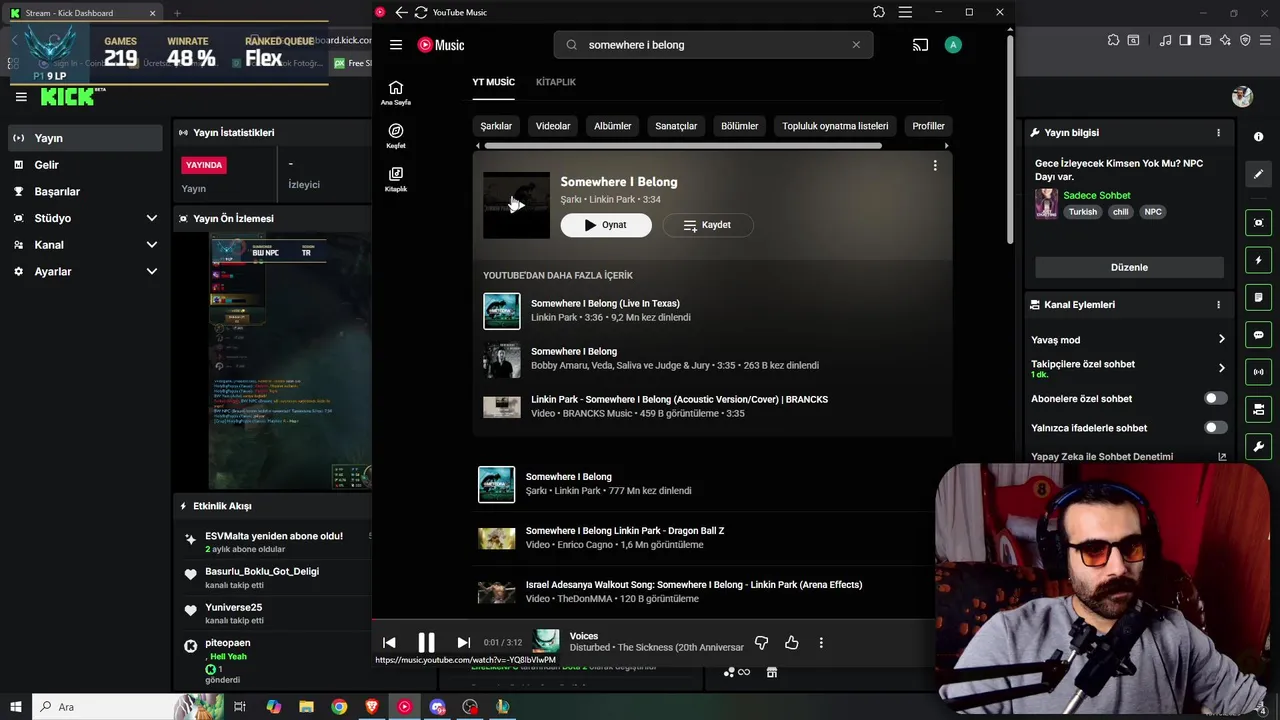Switch to the KİTAPLIK search tab
Image resolution: width=1280 pixels, height=720 pixels.
(556, 82)
